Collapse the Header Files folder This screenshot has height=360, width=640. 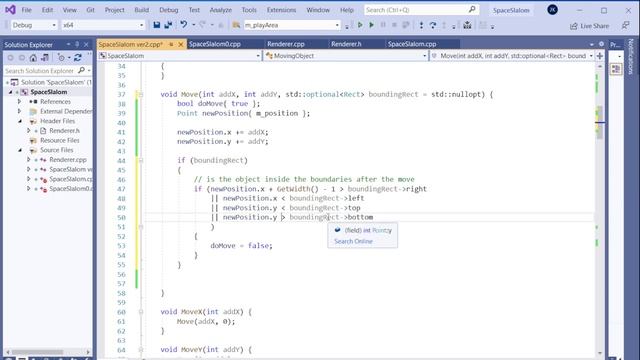point(20,121)
